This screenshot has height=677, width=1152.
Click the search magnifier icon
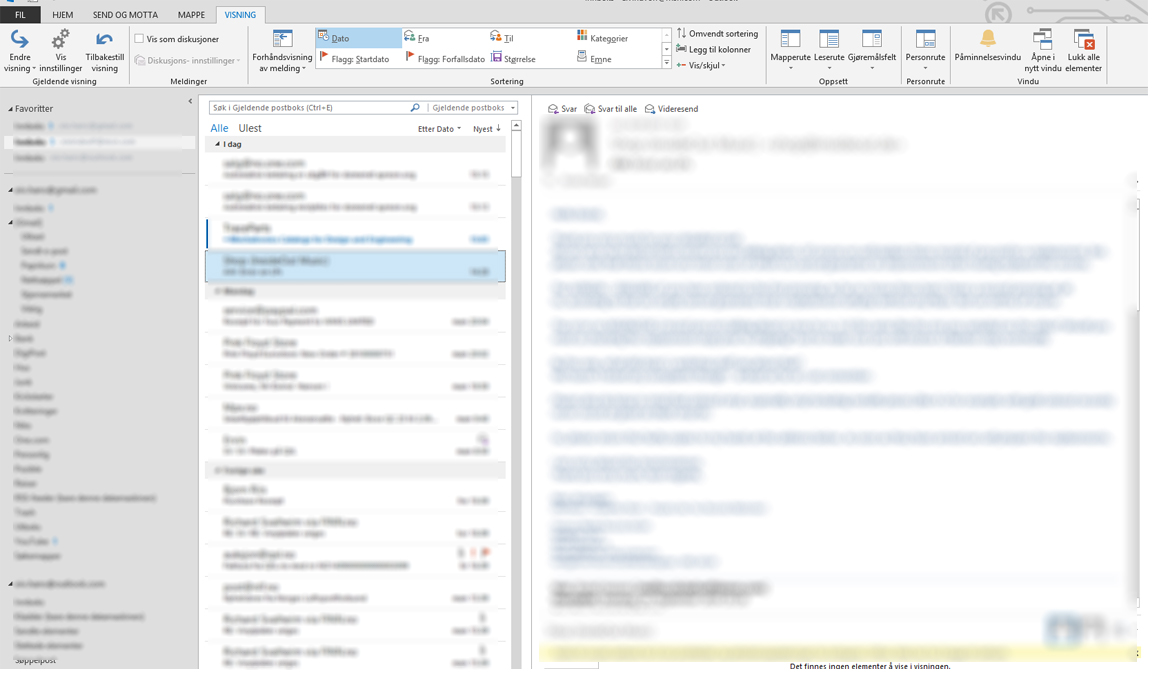pyautogui.click(x=415, y=108)
